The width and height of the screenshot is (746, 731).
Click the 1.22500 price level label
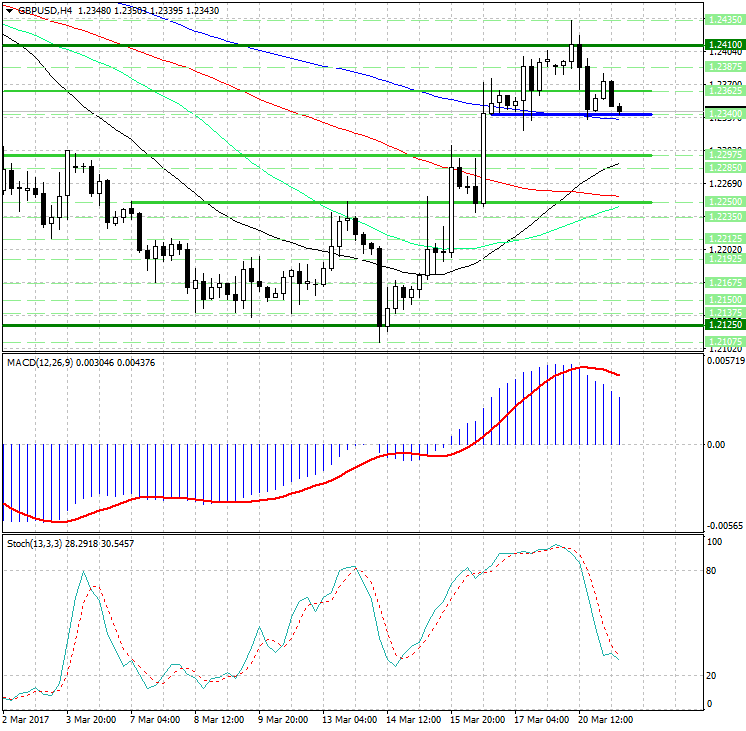pyautogui.click(x=723, y=202)
